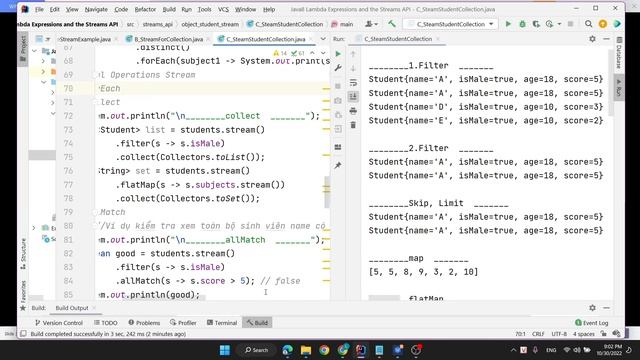Click the orange update notification icon
The width and height of the screenshot is (640, 360).
pyautogui.click(x=602, y=24)
